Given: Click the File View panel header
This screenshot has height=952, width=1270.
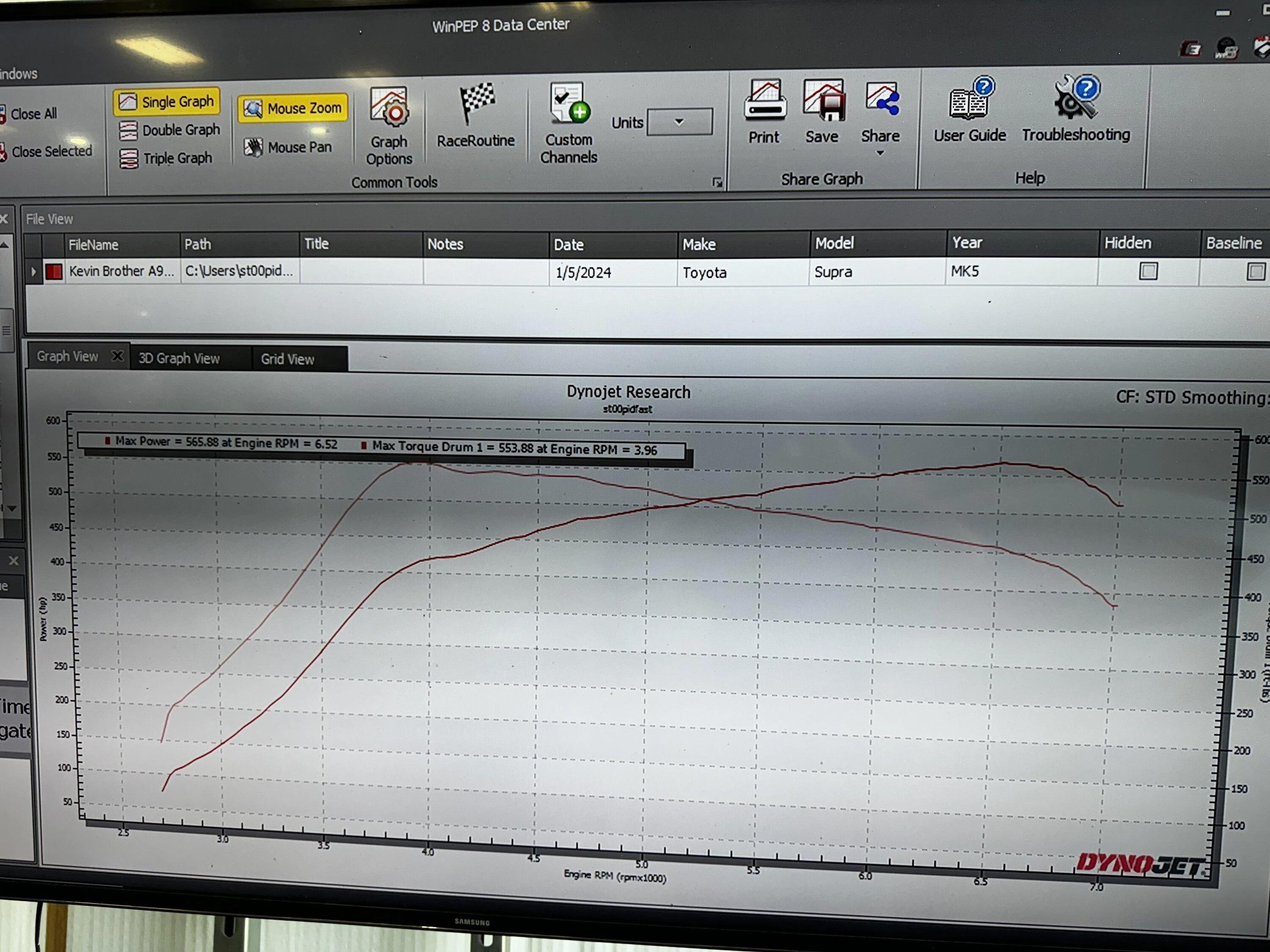Looking at the screenshot, I should coord(50,219).
